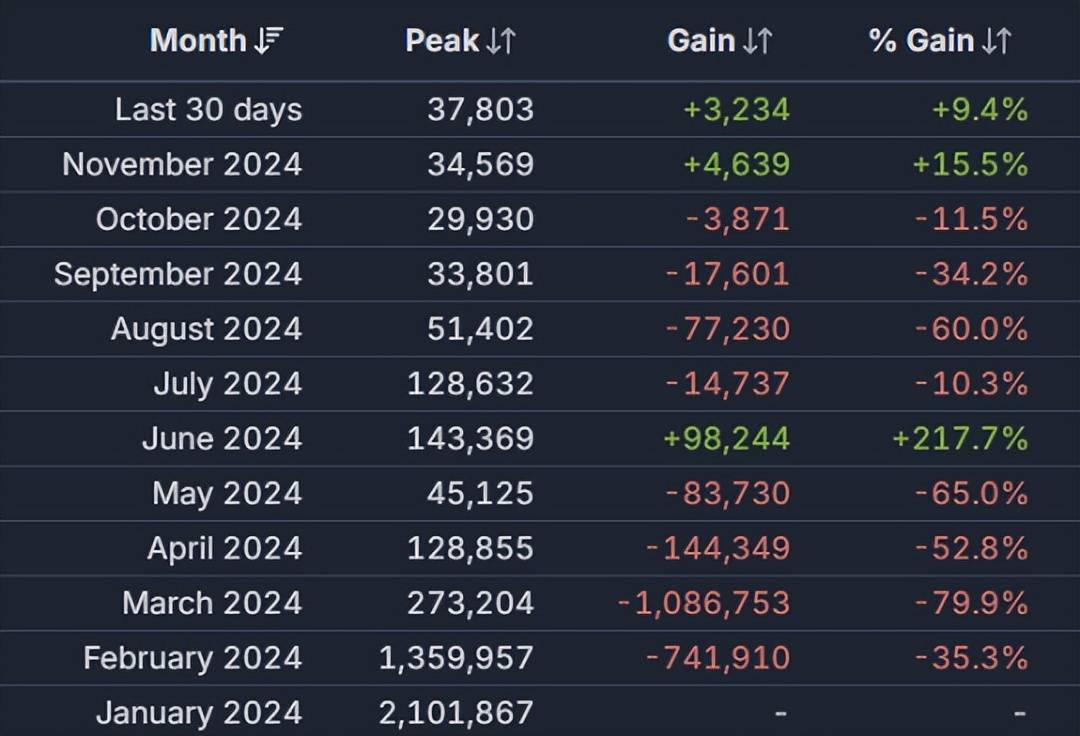Sort table by Month header
1080x736 pixels.
[198, 41]
